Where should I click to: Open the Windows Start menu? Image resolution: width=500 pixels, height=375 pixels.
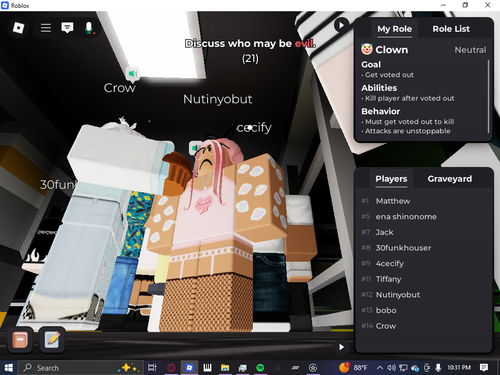click(x=8, y=368)
